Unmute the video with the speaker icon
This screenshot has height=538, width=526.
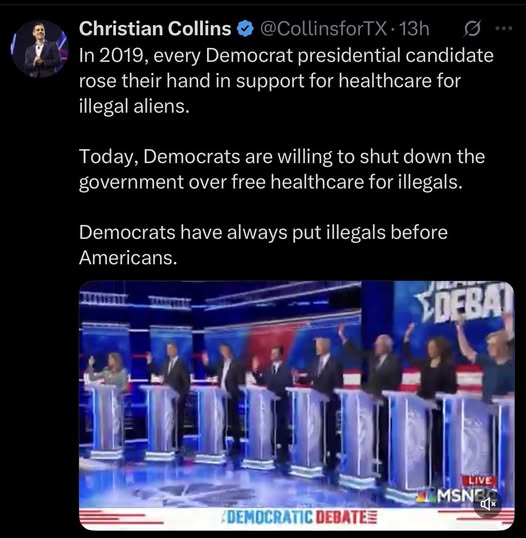tap(488, 504)
